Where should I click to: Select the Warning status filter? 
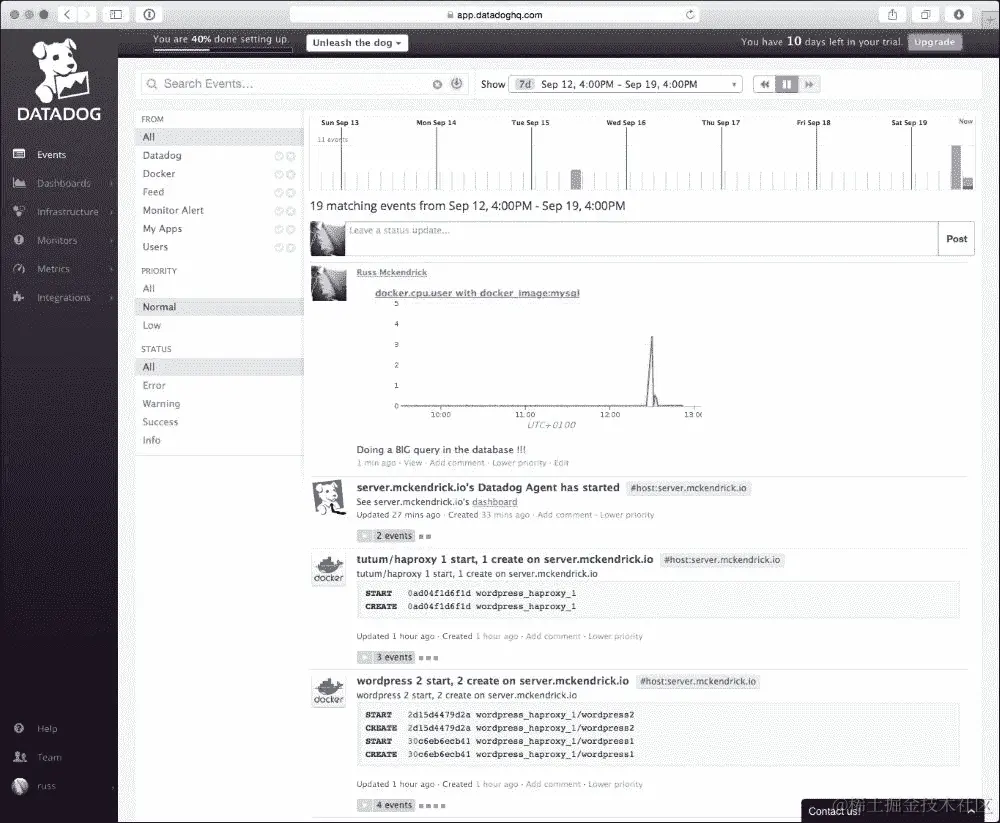coord(161,404)
